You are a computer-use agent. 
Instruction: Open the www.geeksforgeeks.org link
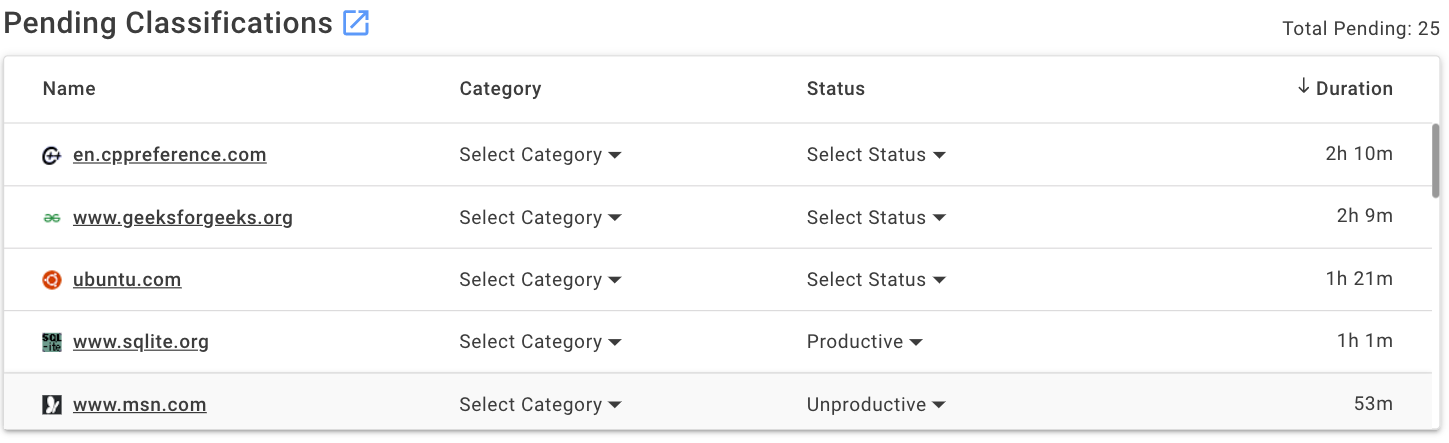point(183,218)
